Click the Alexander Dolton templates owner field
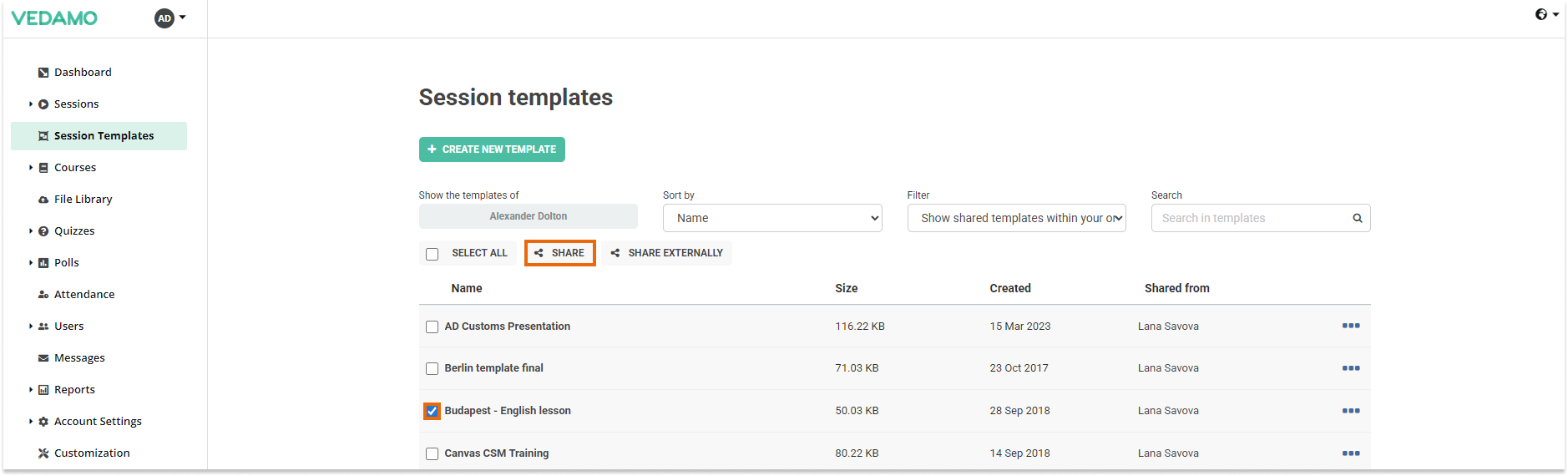Image resolution: width=1568 pixels, height=476 pixels. pos(528,216)
